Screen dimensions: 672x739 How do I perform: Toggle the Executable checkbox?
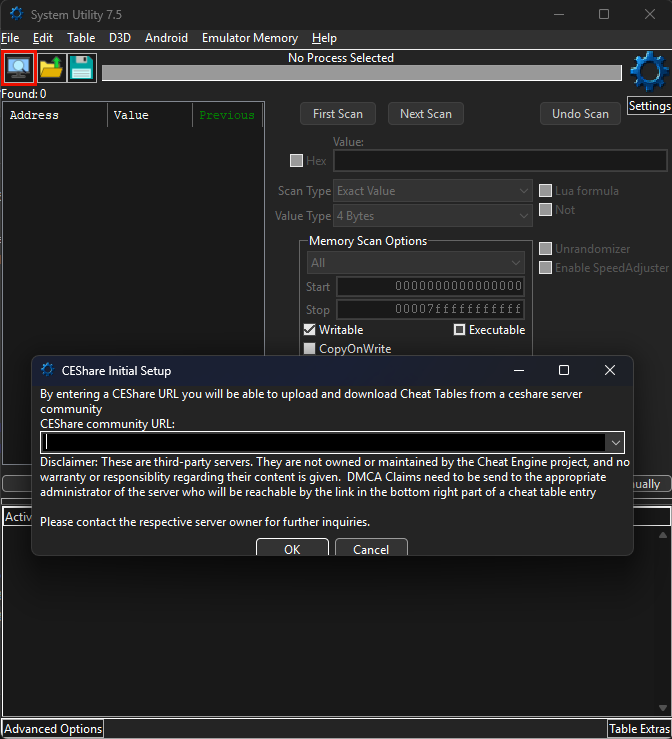click(459, 329)
